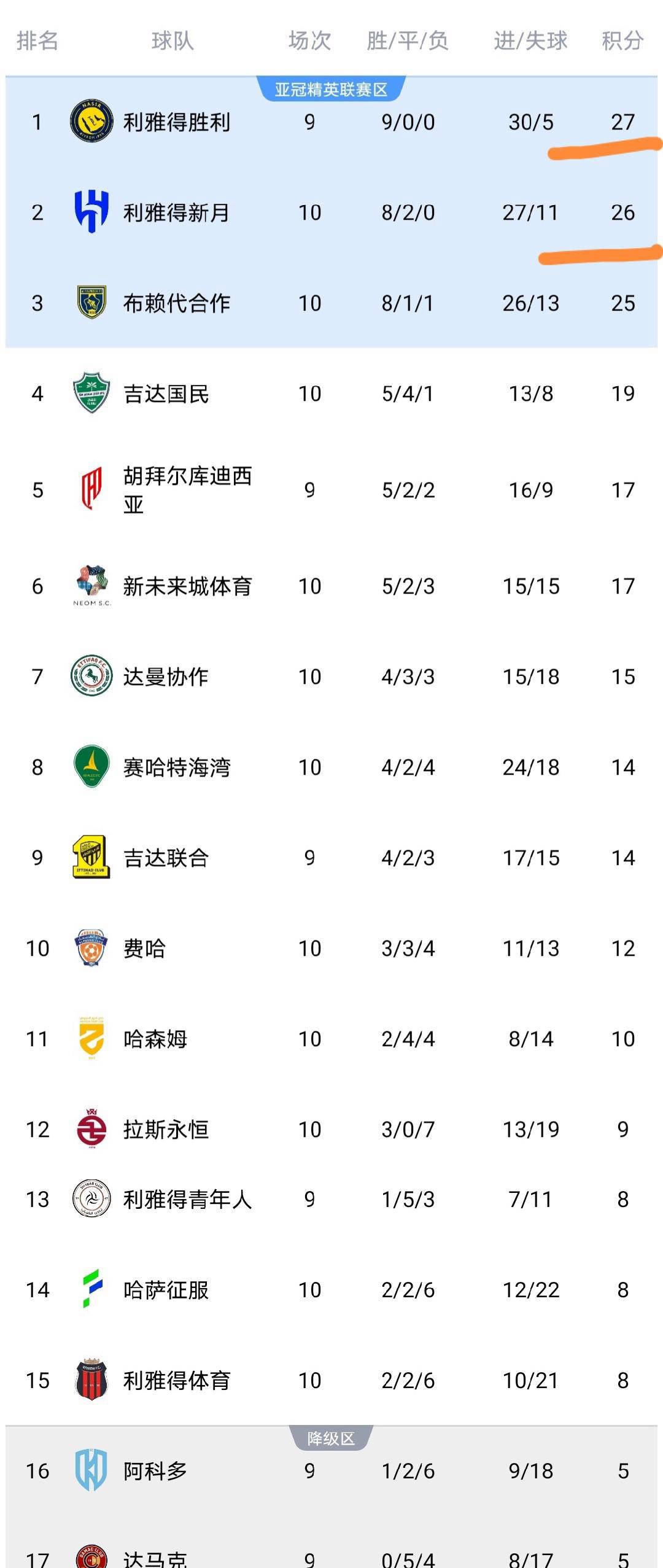Tap the 亚冠精英联赛区 zone label

pyautogui.click(x=331, y=90)
